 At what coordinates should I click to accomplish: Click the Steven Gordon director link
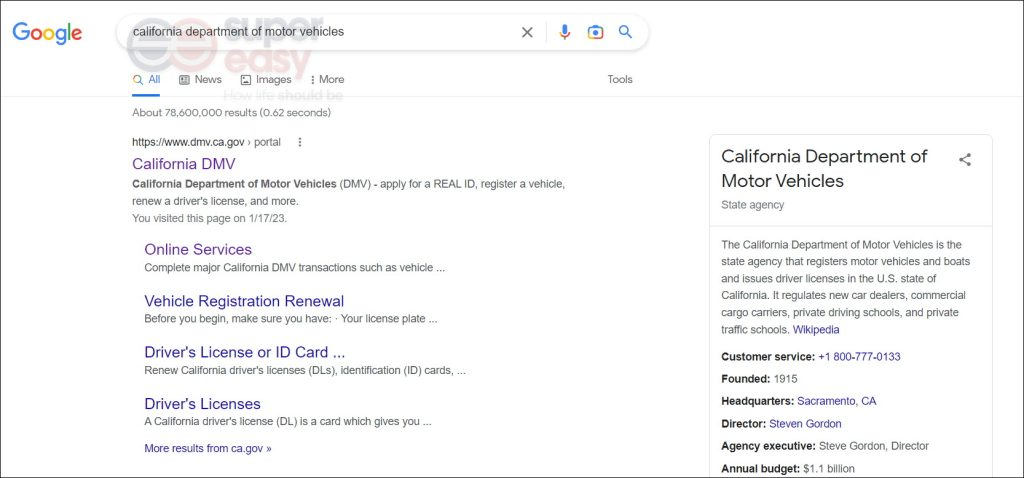tap(805, 424)
